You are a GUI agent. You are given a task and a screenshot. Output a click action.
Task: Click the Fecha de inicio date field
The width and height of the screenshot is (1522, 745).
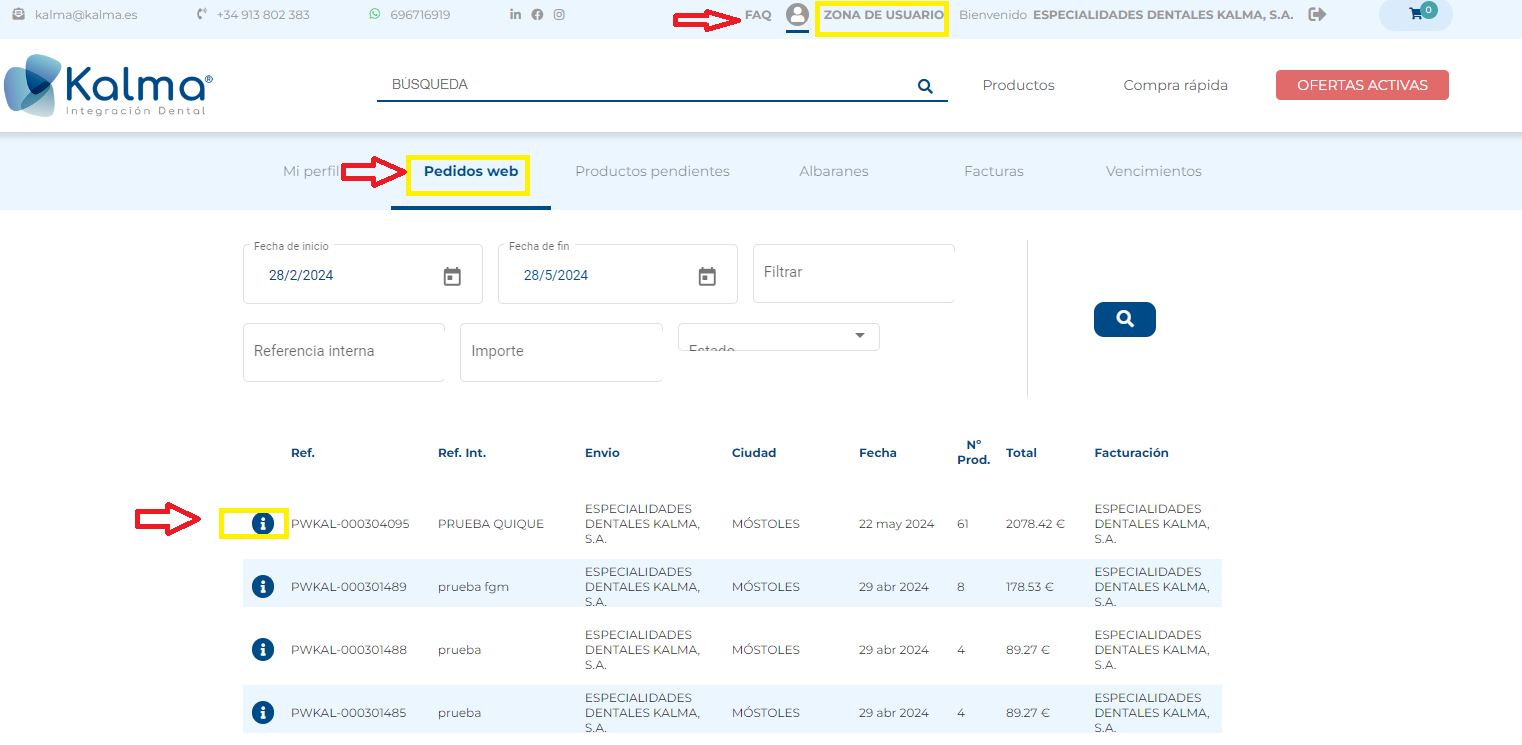(x=363, y=274)
